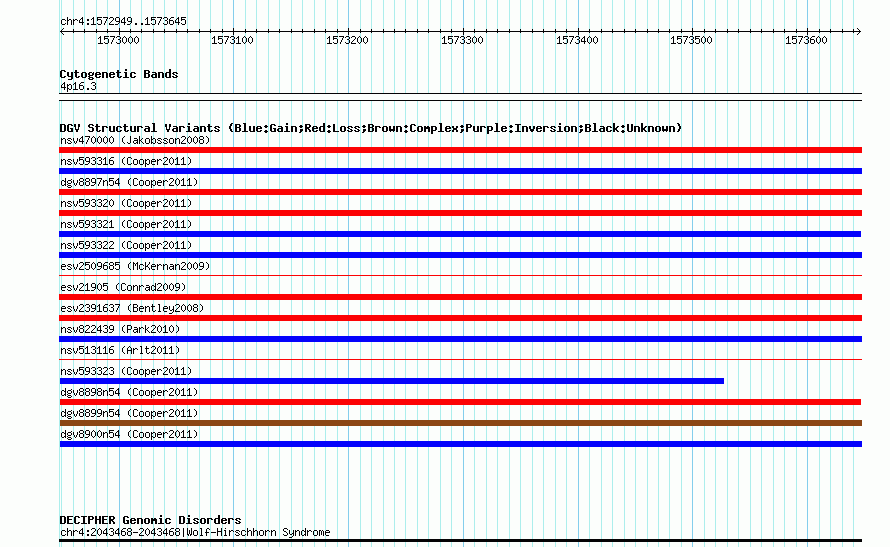
Task: Click the dgv8900n54 (Cooper2011) label
Action: tap(129, 434)
